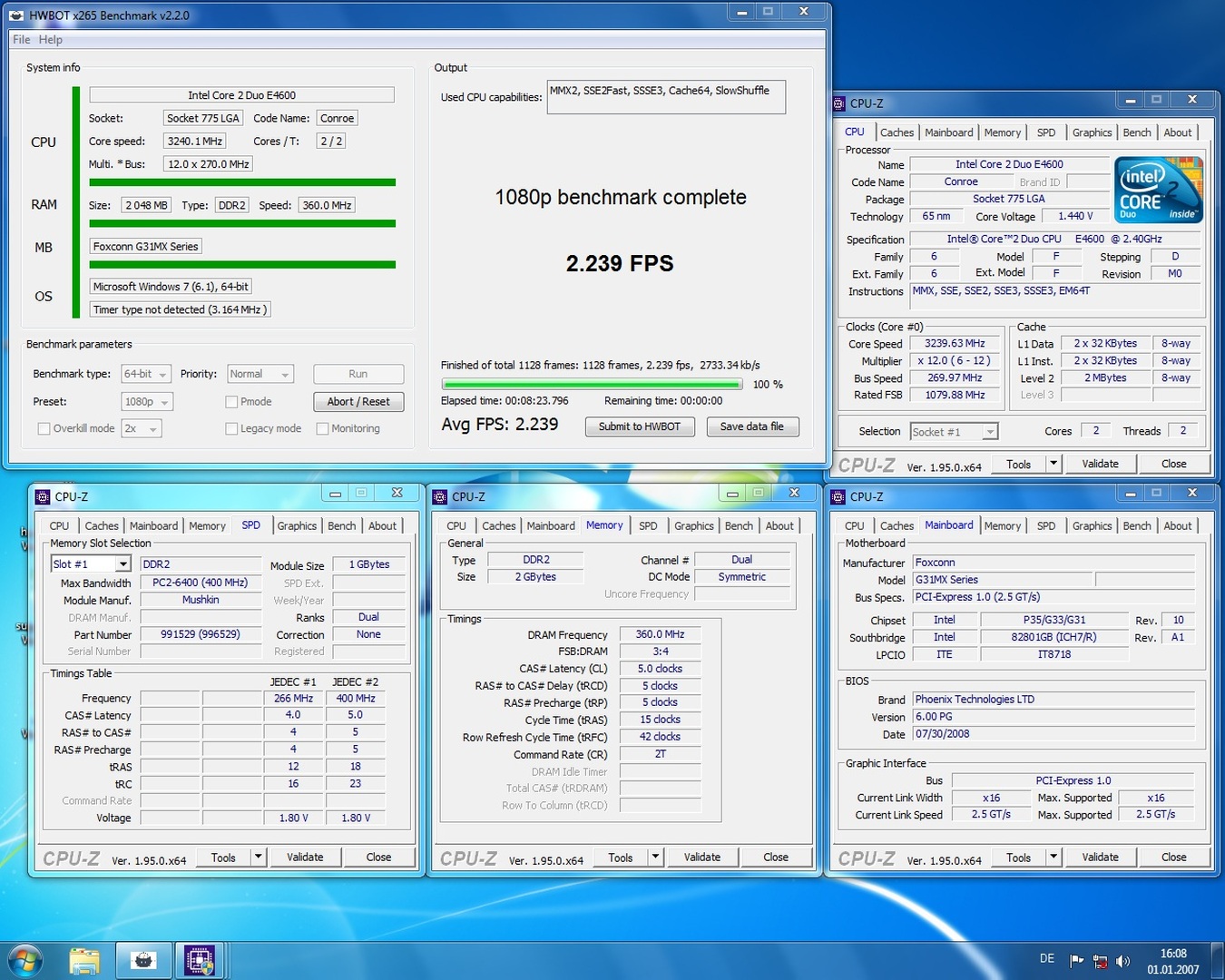The image size is (1225, 980).
Task: Click title bar icon of CPU-Z Mainboard window
Action: pyautogui.click(x=838, y=496)
